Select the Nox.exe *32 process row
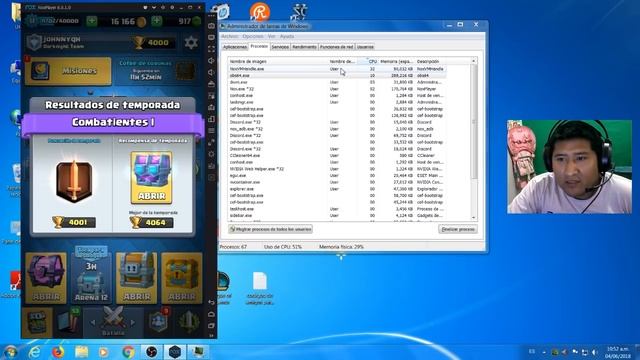The image size is (640, 360). 337,89
